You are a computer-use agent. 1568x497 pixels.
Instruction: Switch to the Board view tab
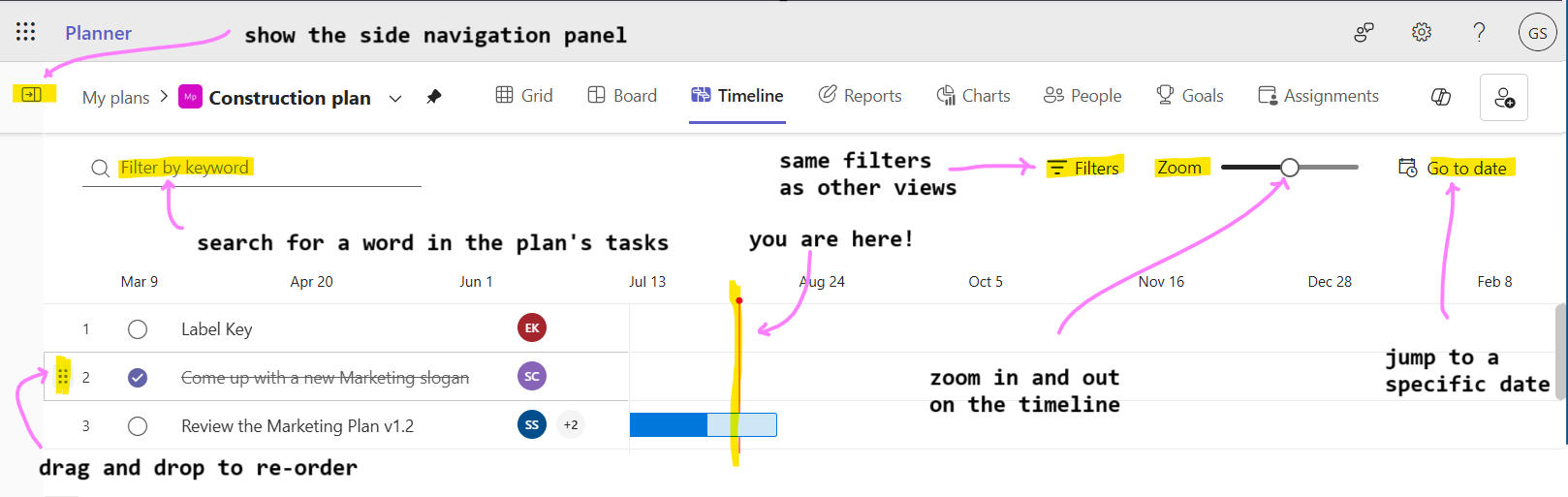coord(622,95)
